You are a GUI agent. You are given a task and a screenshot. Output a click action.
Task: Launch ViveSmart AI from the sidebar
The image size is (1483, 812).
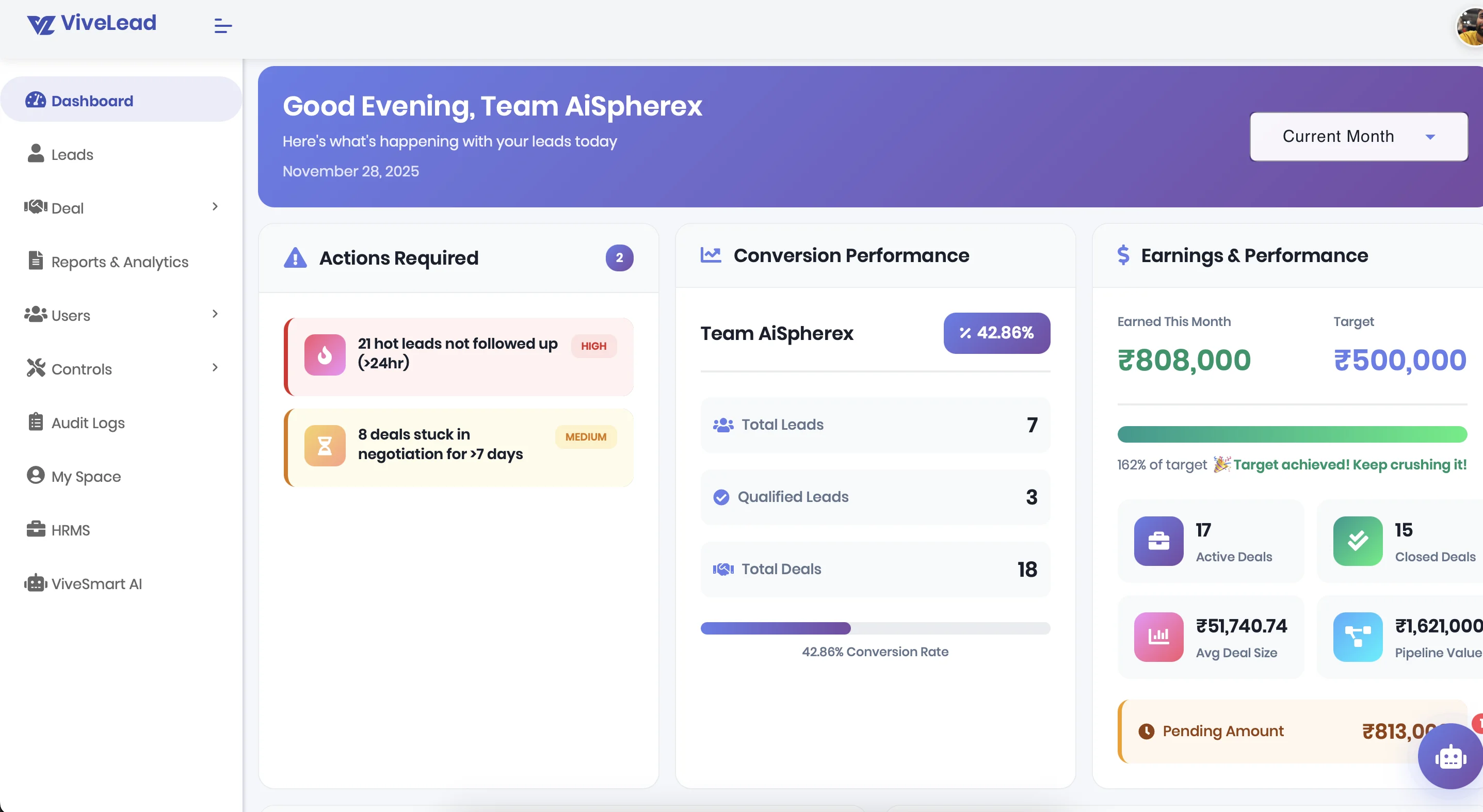pos(95,583)
